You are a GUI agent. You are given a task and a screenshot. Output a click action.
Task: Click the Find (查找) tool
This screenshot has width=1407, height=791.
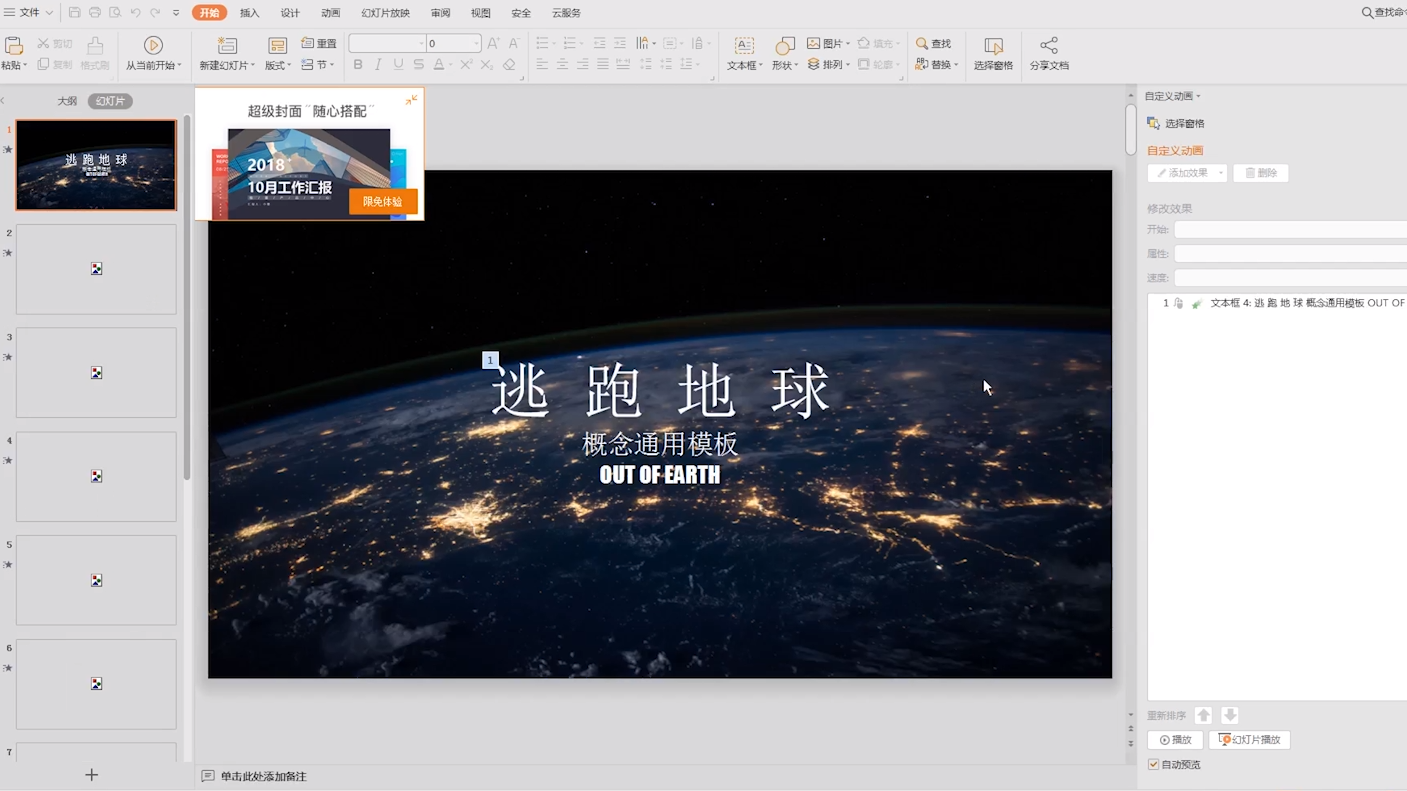933,43
